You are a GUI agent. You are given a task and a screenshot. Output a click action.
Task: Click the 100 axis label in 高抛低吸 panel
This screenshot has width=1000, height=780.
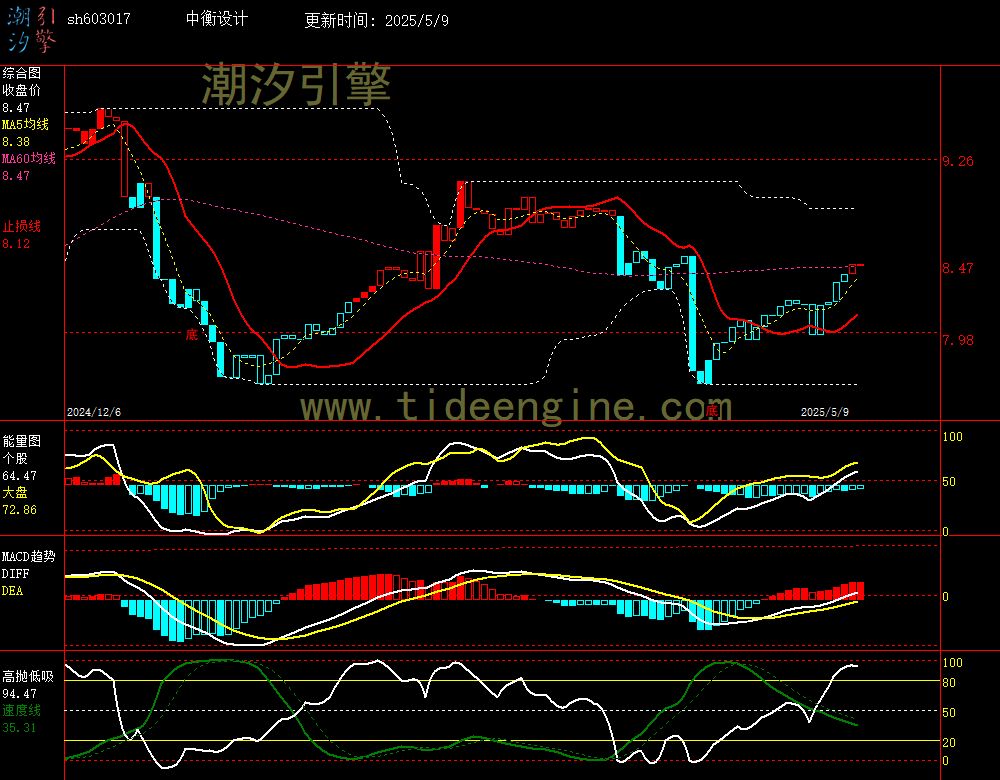(x=953, y=663)
